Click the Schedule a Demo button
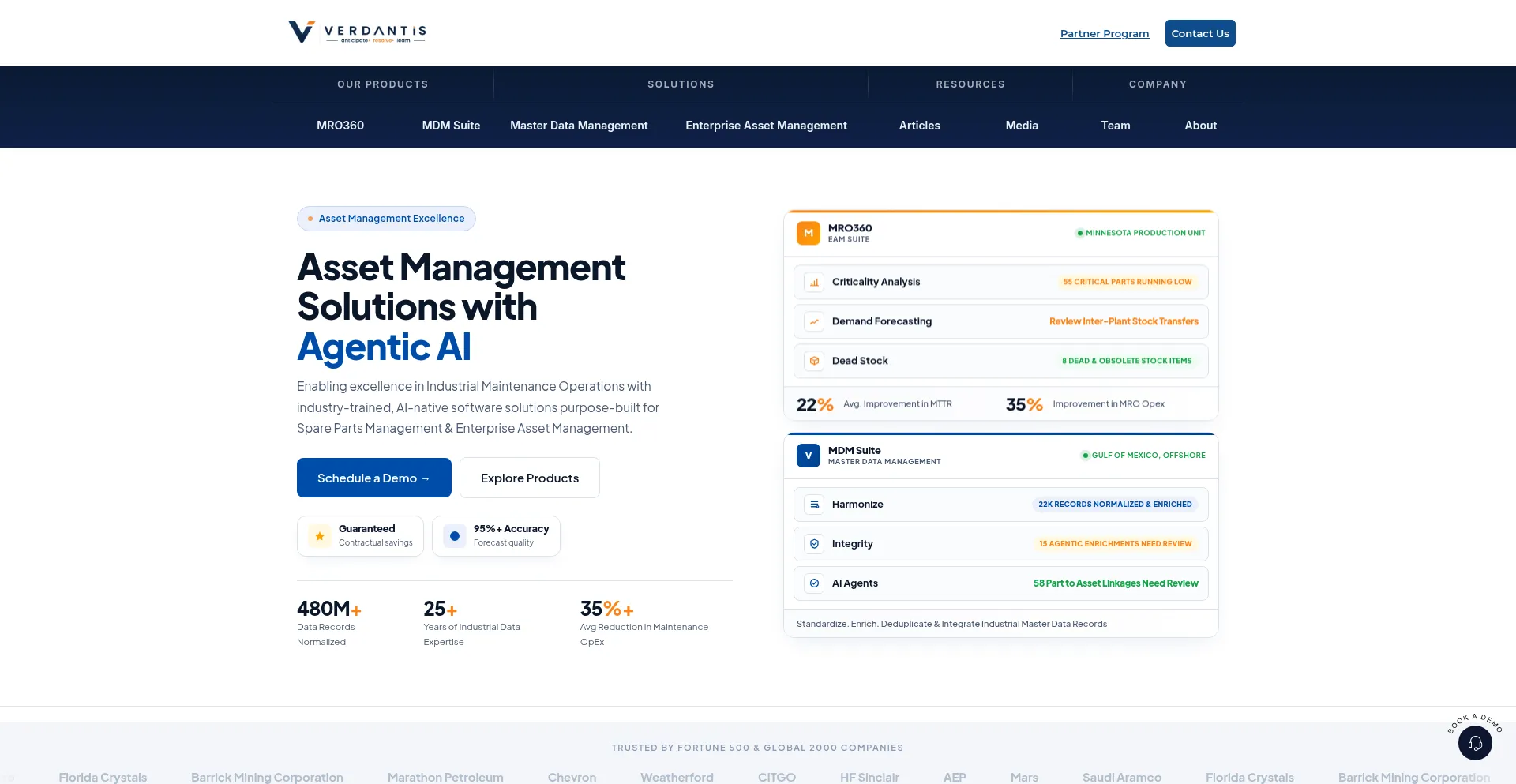 point(374,478)
